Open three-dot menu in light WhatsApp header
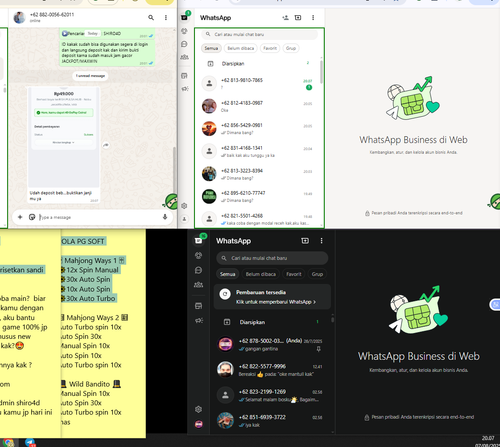This screenshot has width=500, height=447. point(313,18)
